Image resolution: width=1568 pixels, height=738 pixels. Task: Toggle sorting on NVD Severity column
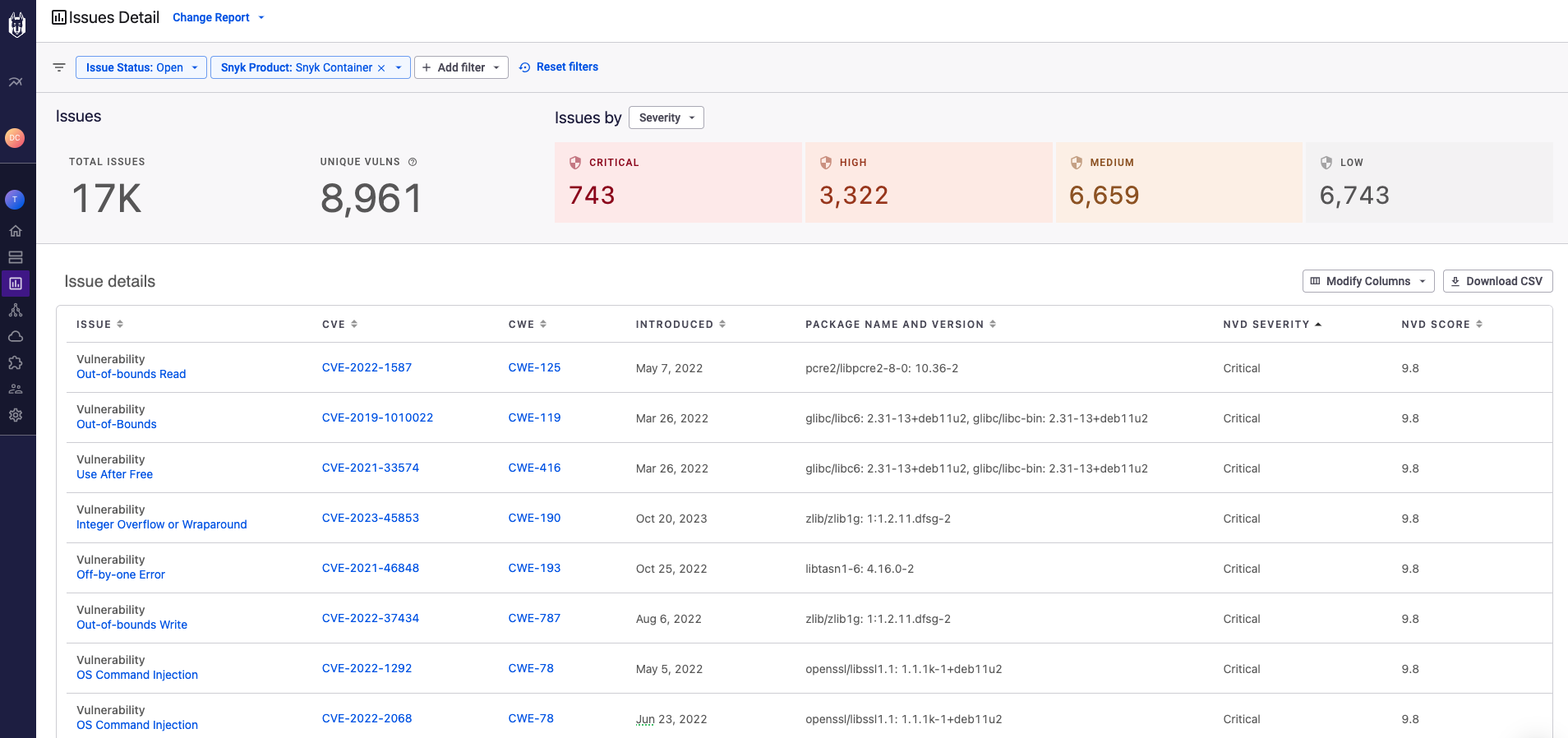[1271, 325]
